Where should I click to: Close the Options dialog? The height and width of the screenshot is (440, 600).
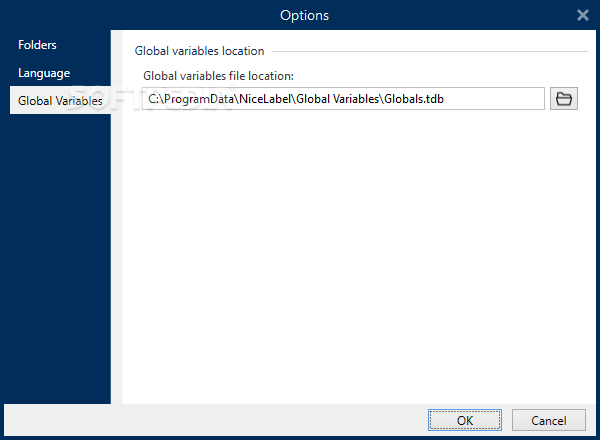[583, 15]
